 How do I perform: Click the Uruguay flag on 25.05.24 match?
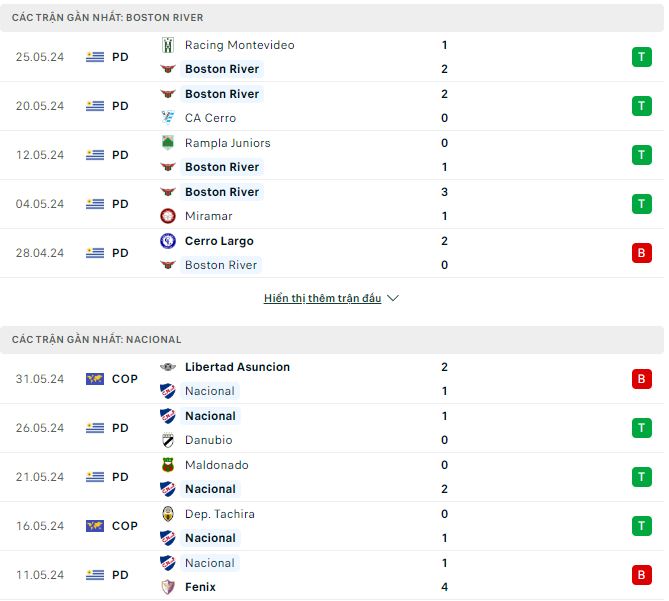95,57
